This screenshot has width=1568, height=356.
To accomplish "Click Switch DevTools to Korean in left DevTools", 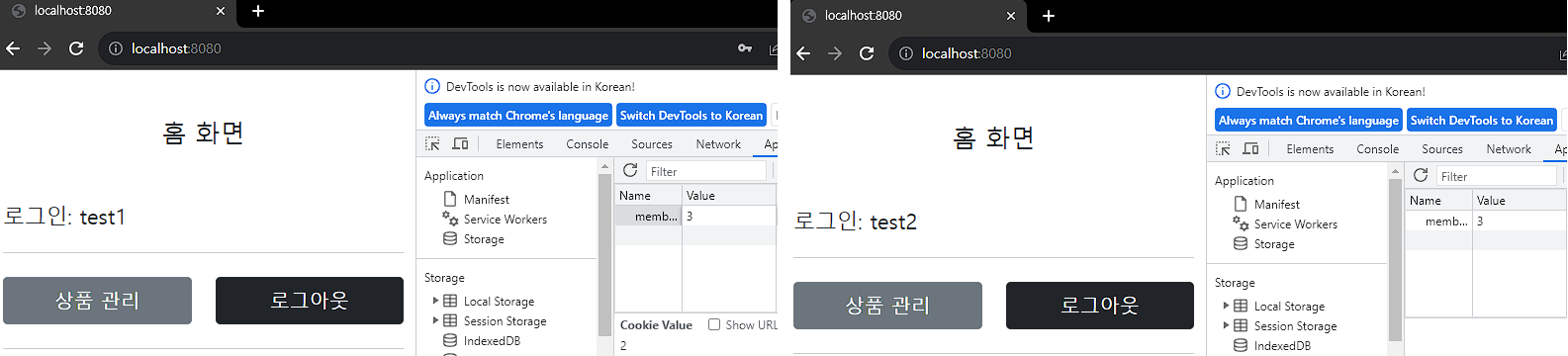I will click(692, 116).
